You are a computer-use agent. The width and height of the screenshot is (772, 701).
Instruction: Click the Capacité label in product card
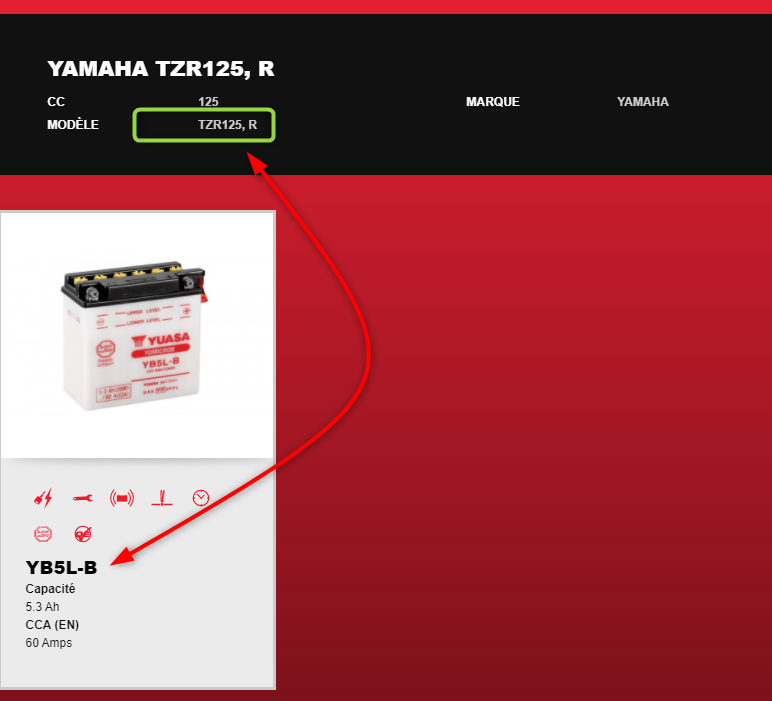[x=50, y=589]
